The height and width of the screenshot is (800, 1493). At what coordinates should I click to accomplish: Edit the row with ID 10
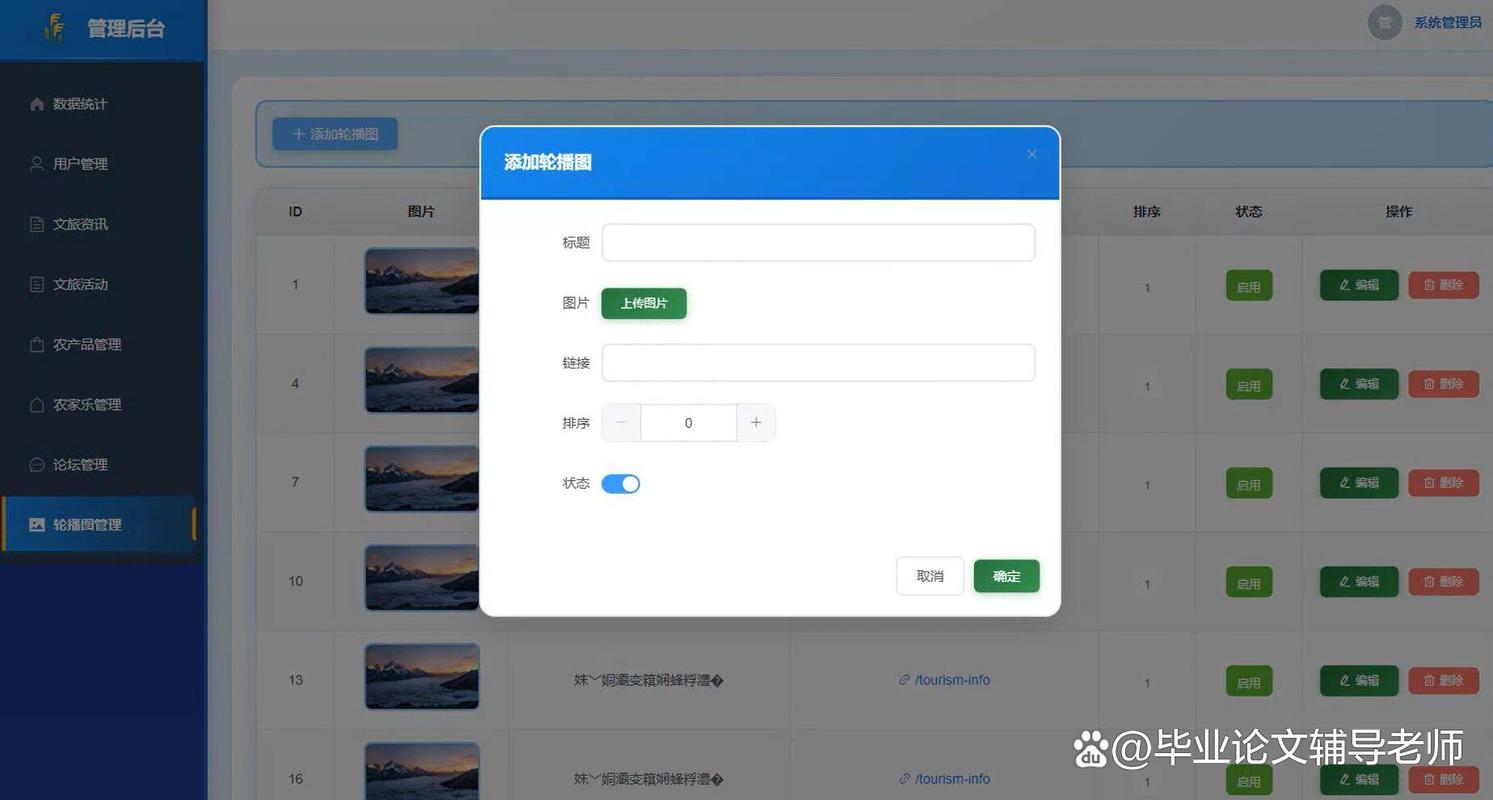(x=1359, y=582)
